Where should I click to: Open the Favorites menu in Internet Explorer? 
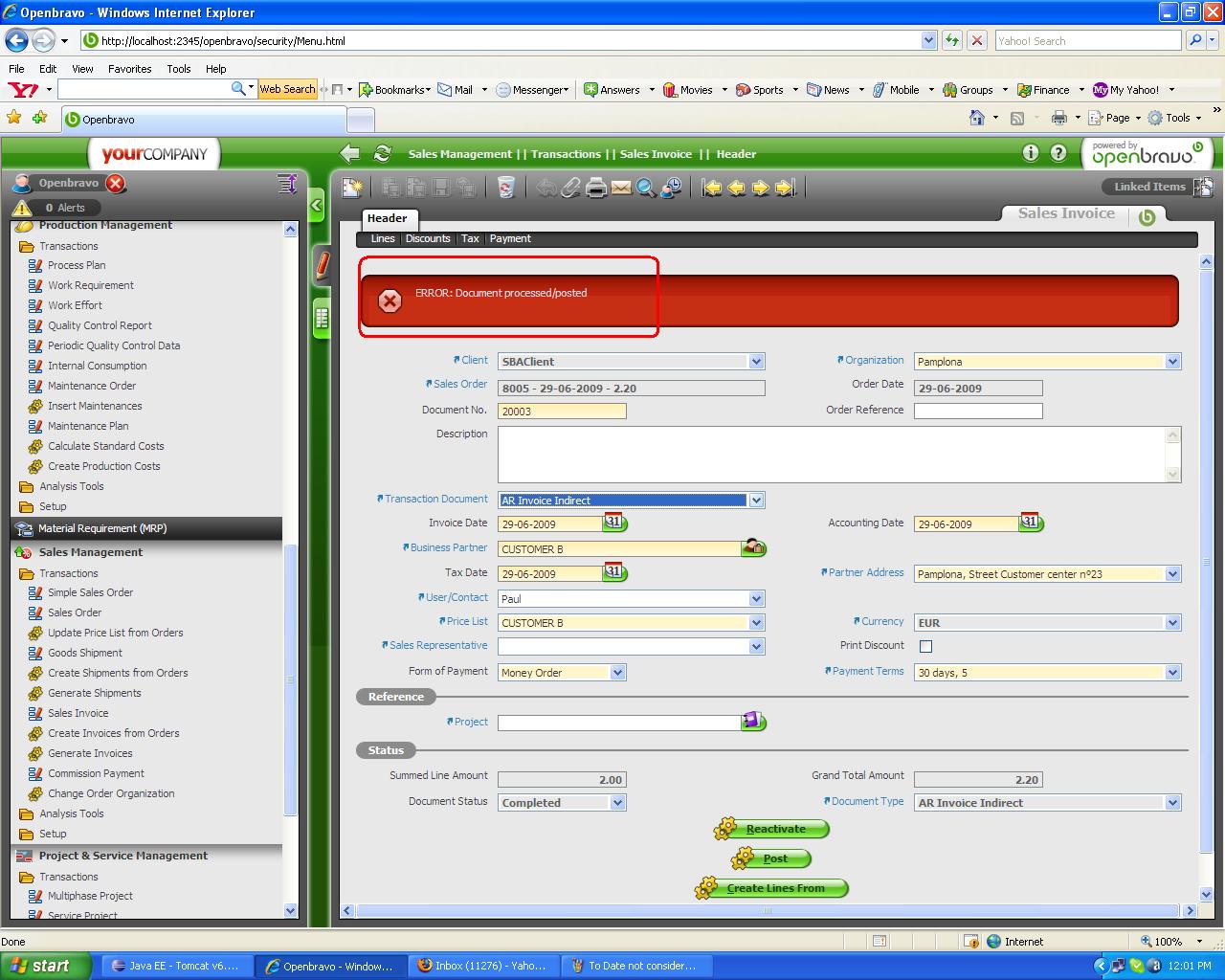129,69
